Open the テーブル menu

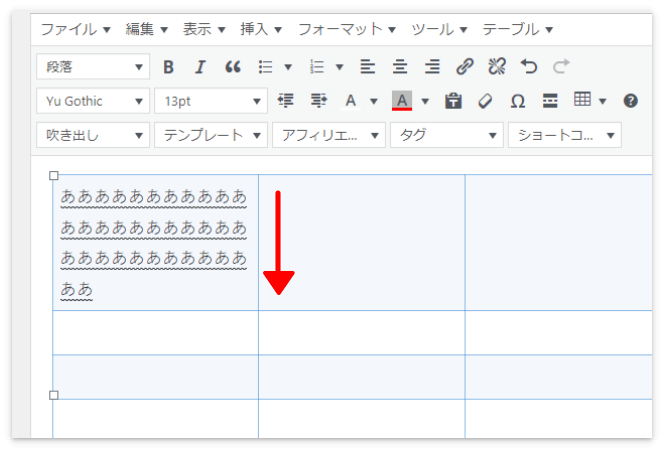point(517,29)
